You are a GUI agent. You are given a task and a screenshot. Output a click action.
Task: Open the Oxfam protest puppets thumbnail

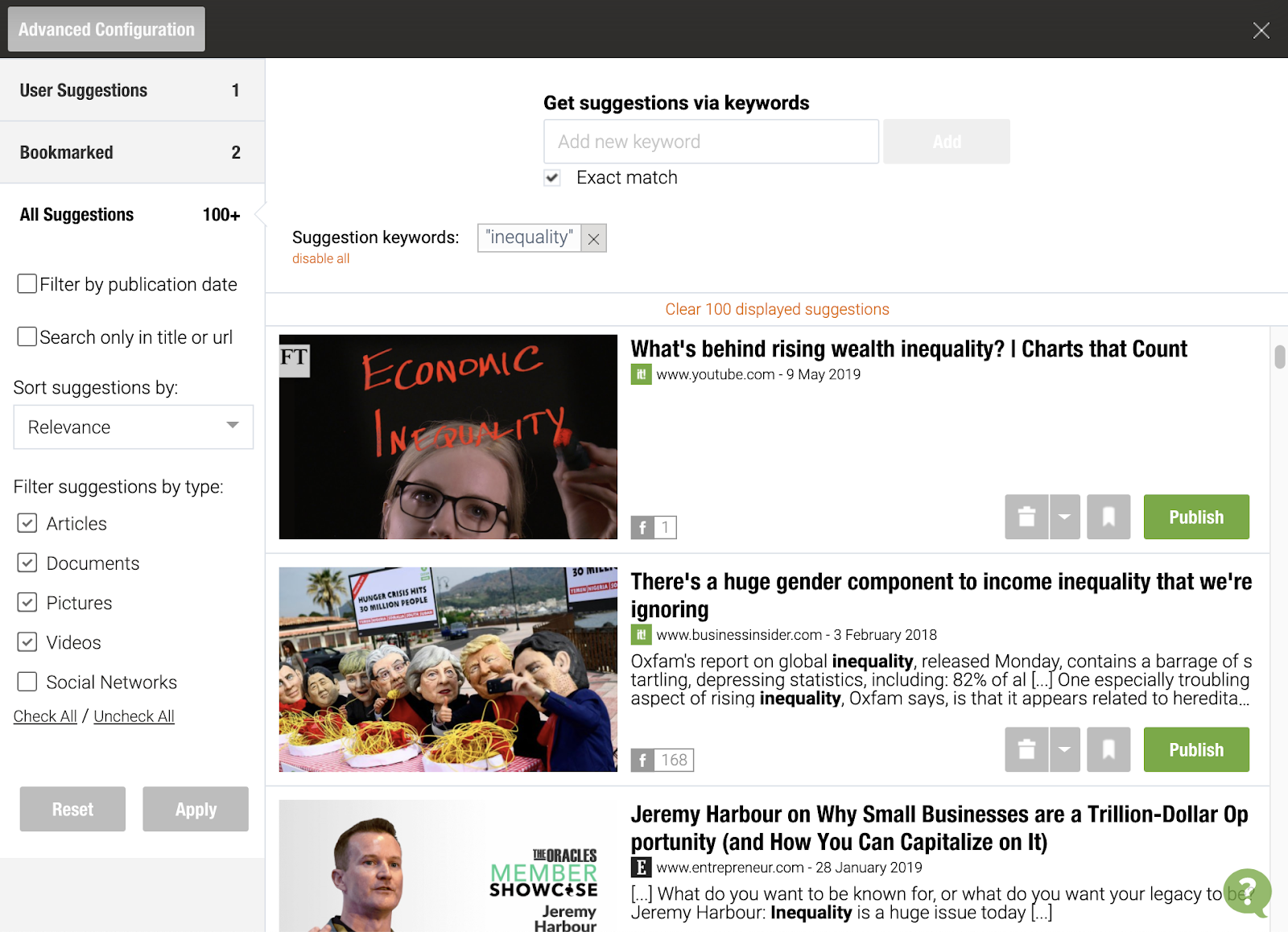pyautogui.click(x=448, y=670)
